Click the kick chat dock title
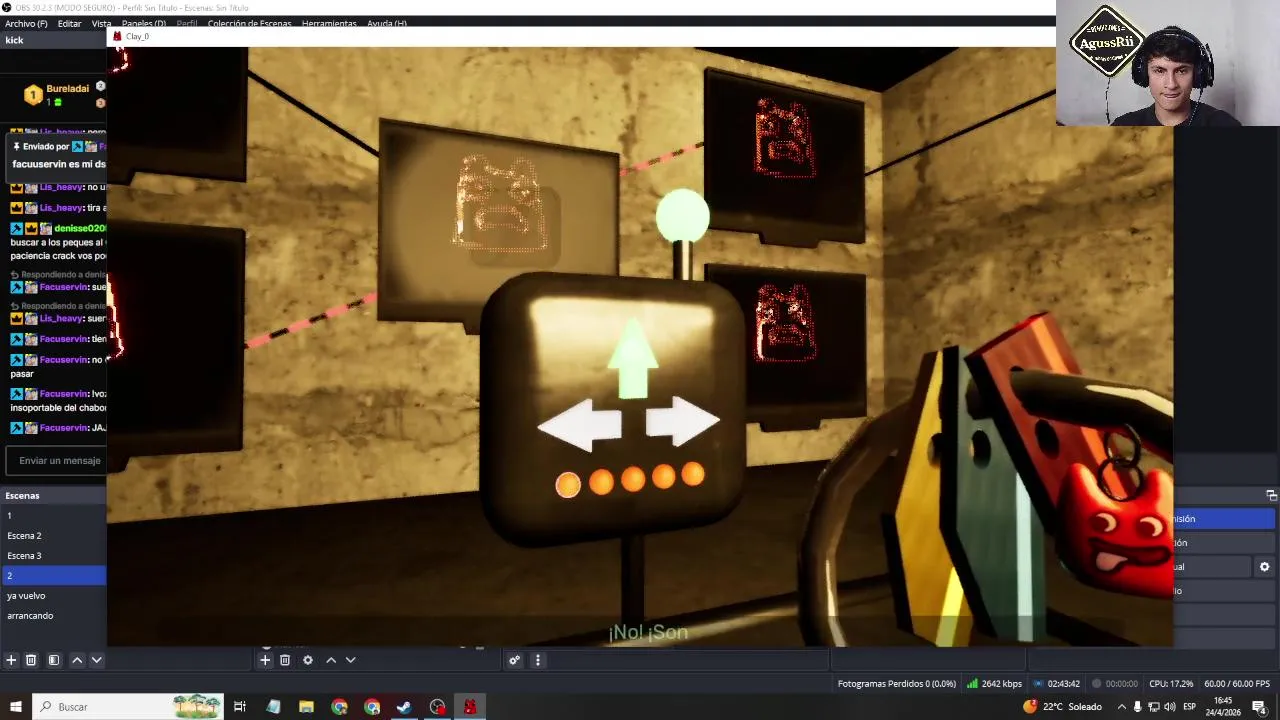1280x720 pixels. [14, 40]
